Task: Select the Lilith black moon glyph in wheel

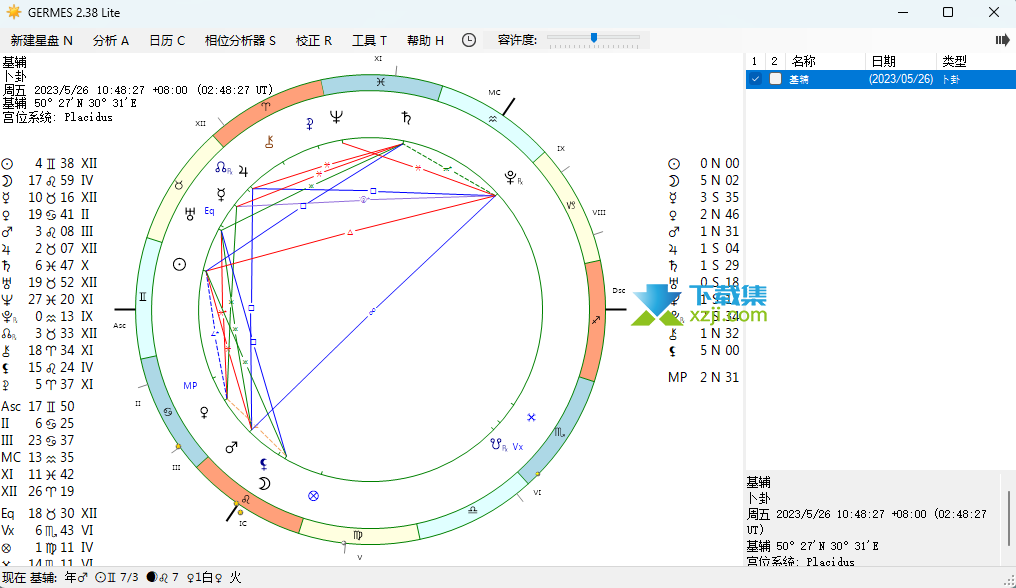Action: pos(263,464)
